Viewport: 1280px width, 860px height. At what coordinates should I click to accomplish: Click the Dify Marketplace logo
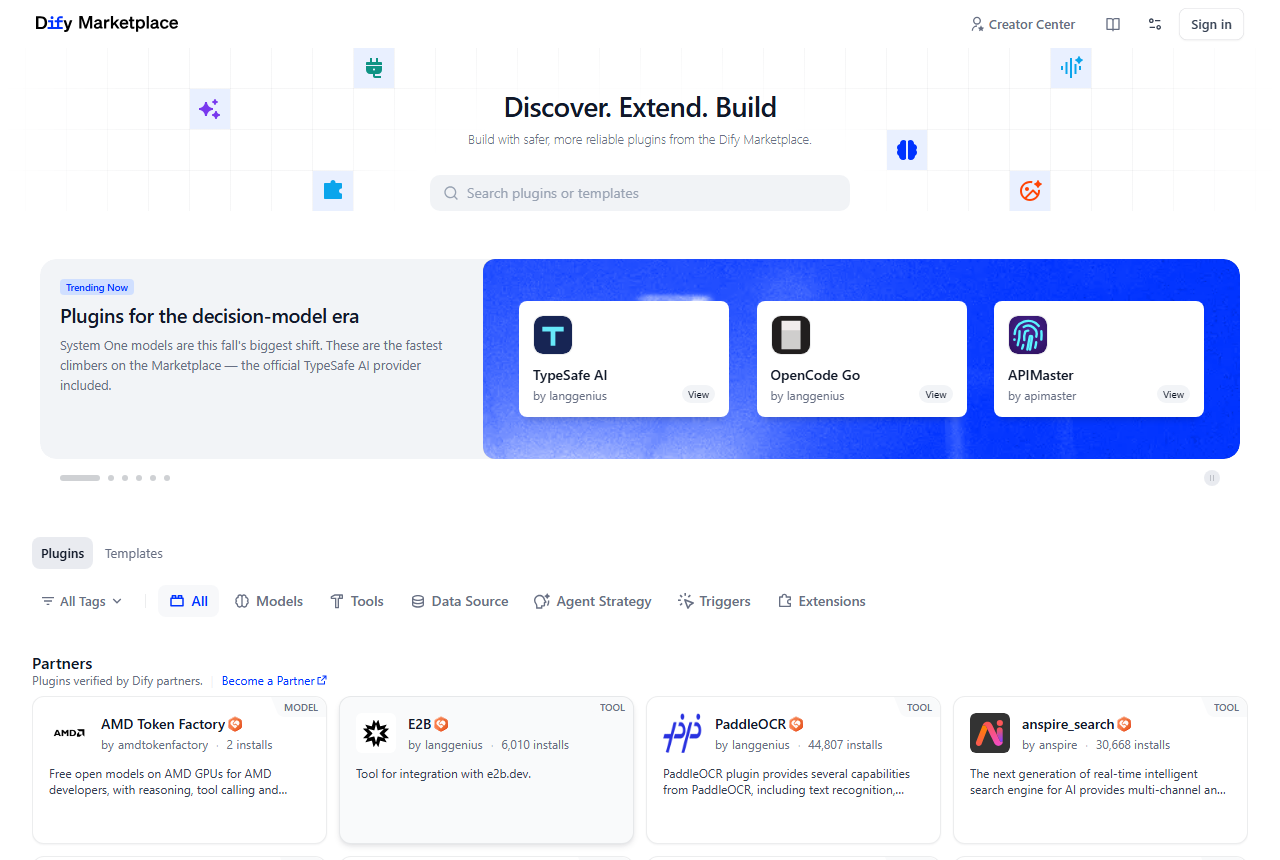pos(106,23)
